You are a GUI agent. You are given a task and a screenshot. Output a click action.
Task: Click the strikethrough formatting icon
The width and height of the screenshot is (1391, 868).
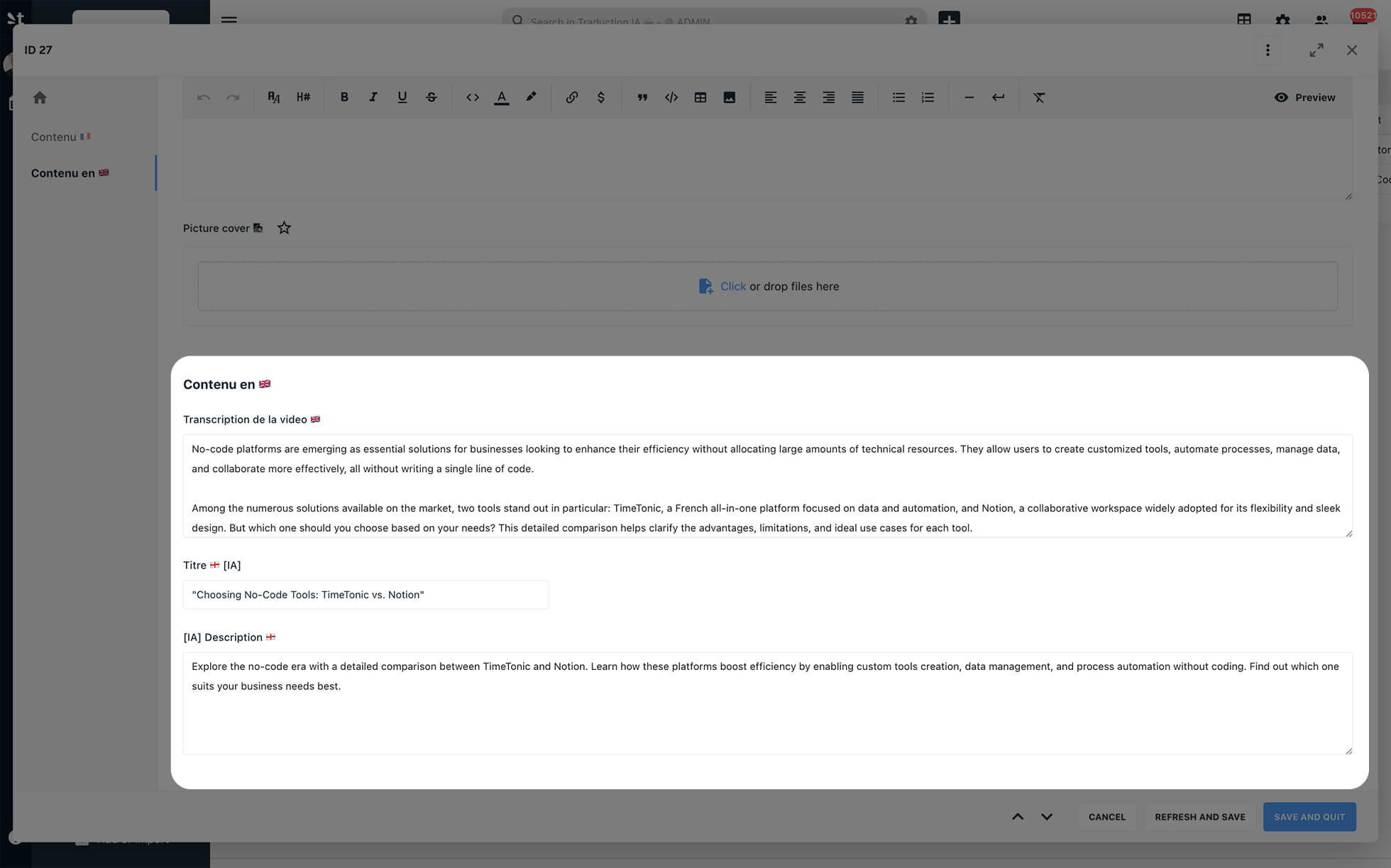(431, 97)
